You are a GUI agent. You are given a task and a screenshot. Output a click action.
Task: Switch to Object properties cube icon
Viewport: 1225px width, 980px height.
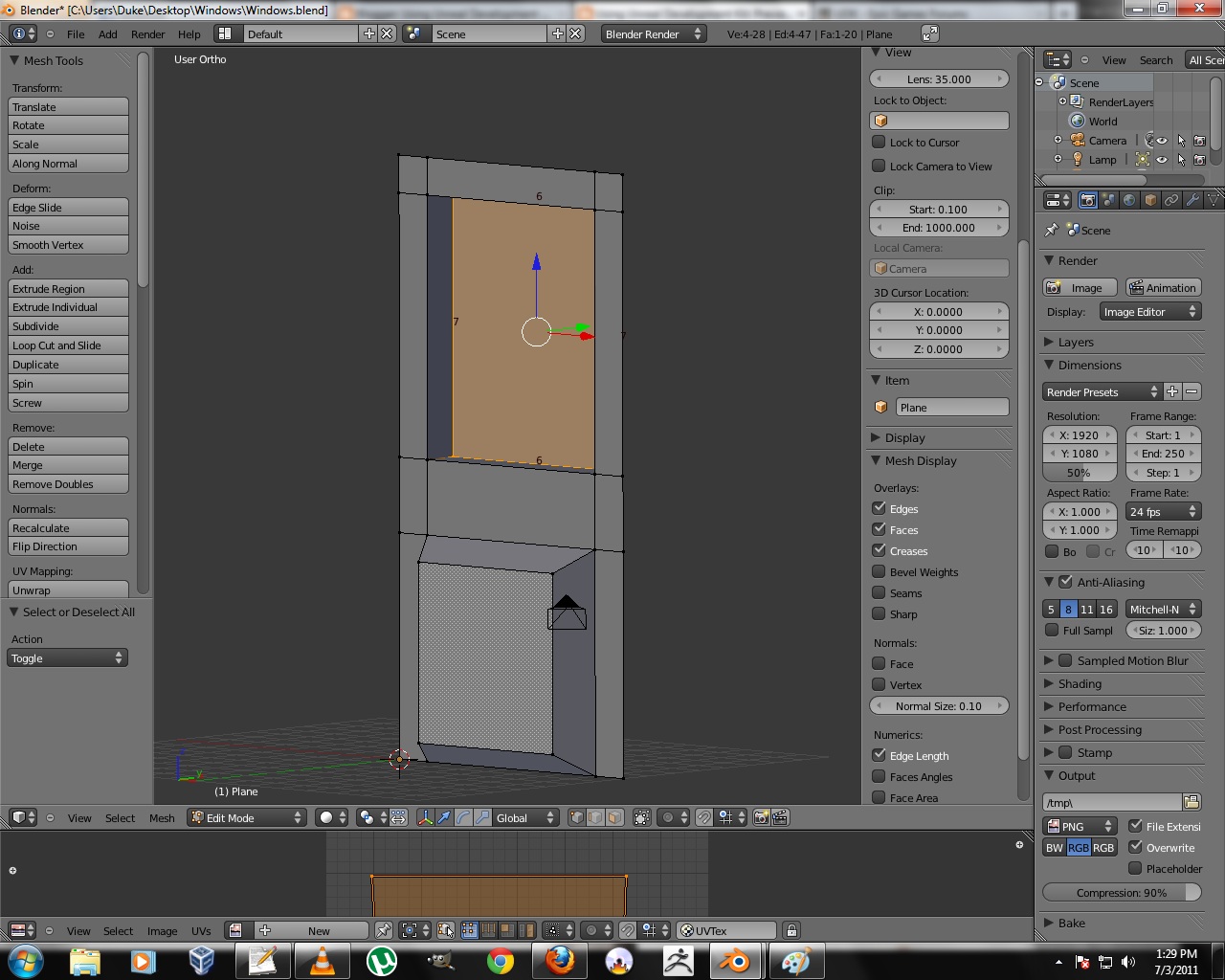pos(1150,201)
